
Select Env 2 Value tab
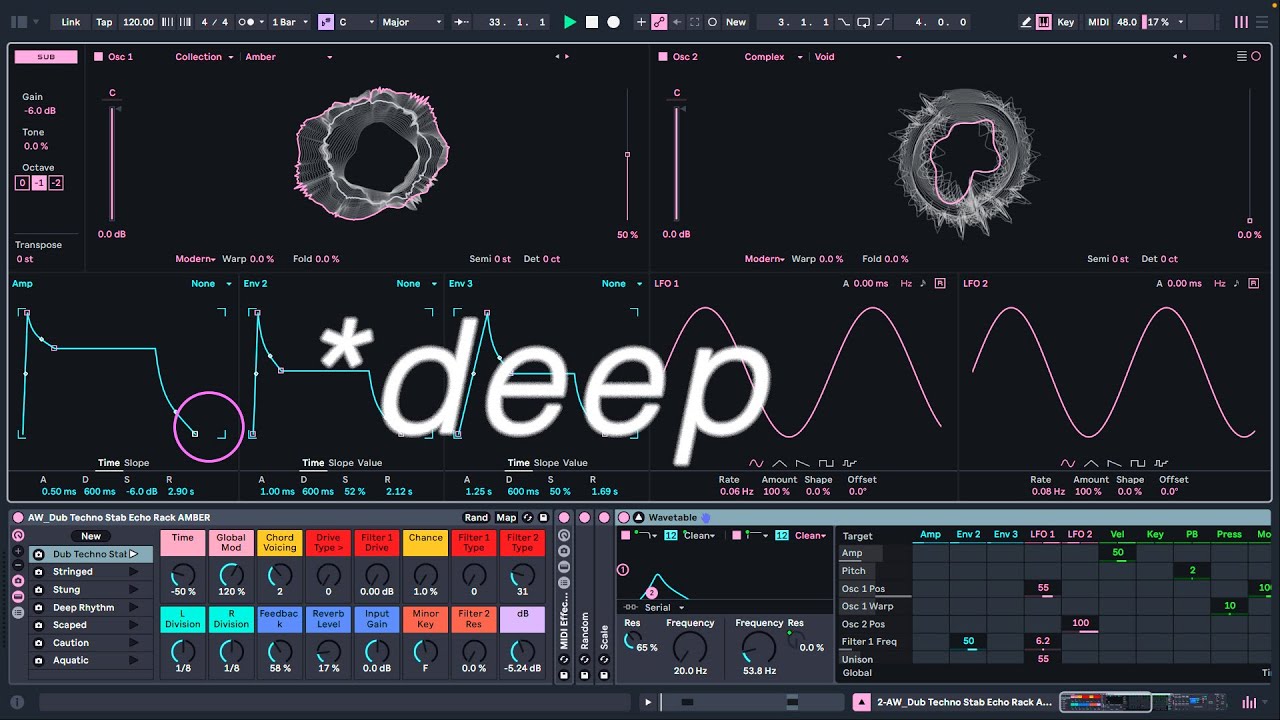pos(370,463)
